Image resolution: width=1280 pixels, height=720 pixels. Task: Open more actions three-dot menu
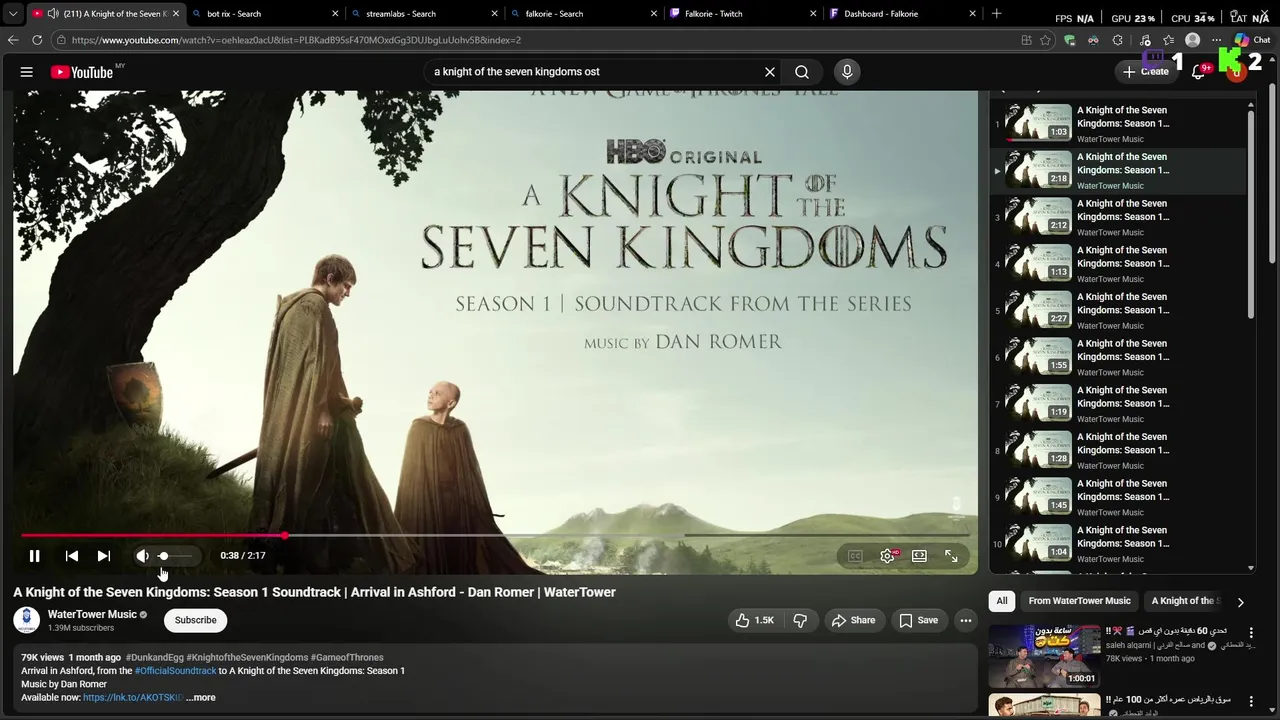coord(966,620)
